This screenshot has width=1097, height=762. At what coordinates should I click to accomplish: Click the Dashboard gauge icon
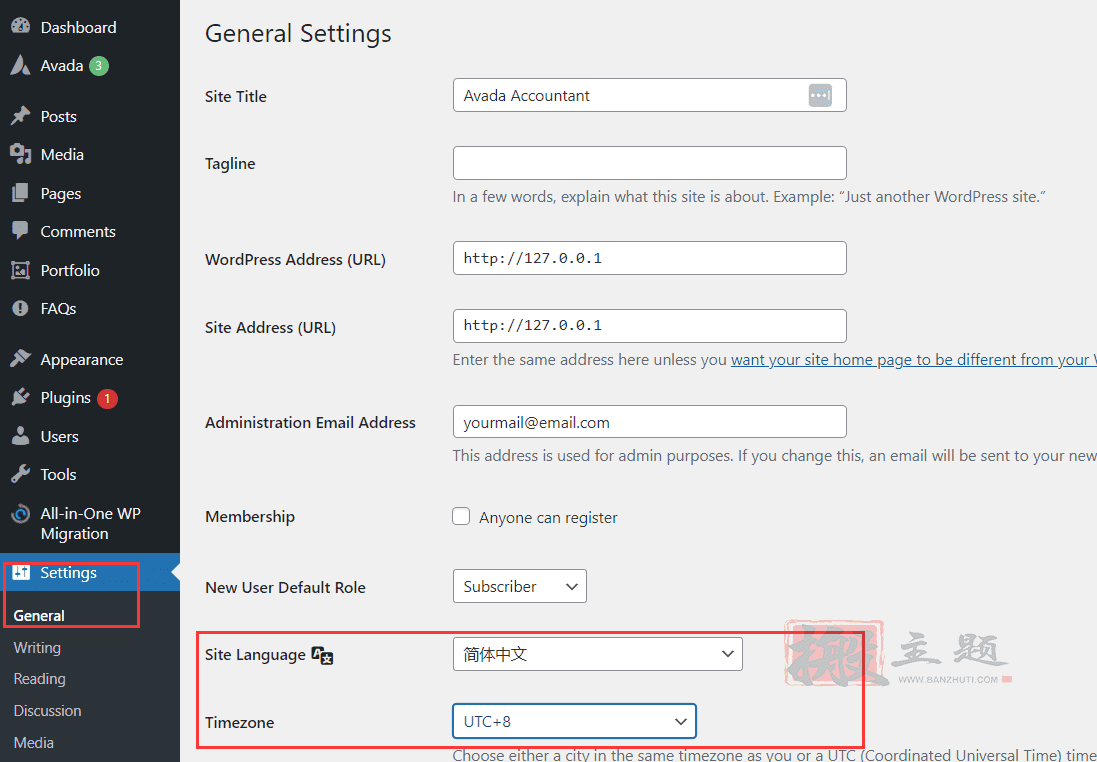point(21,26)
